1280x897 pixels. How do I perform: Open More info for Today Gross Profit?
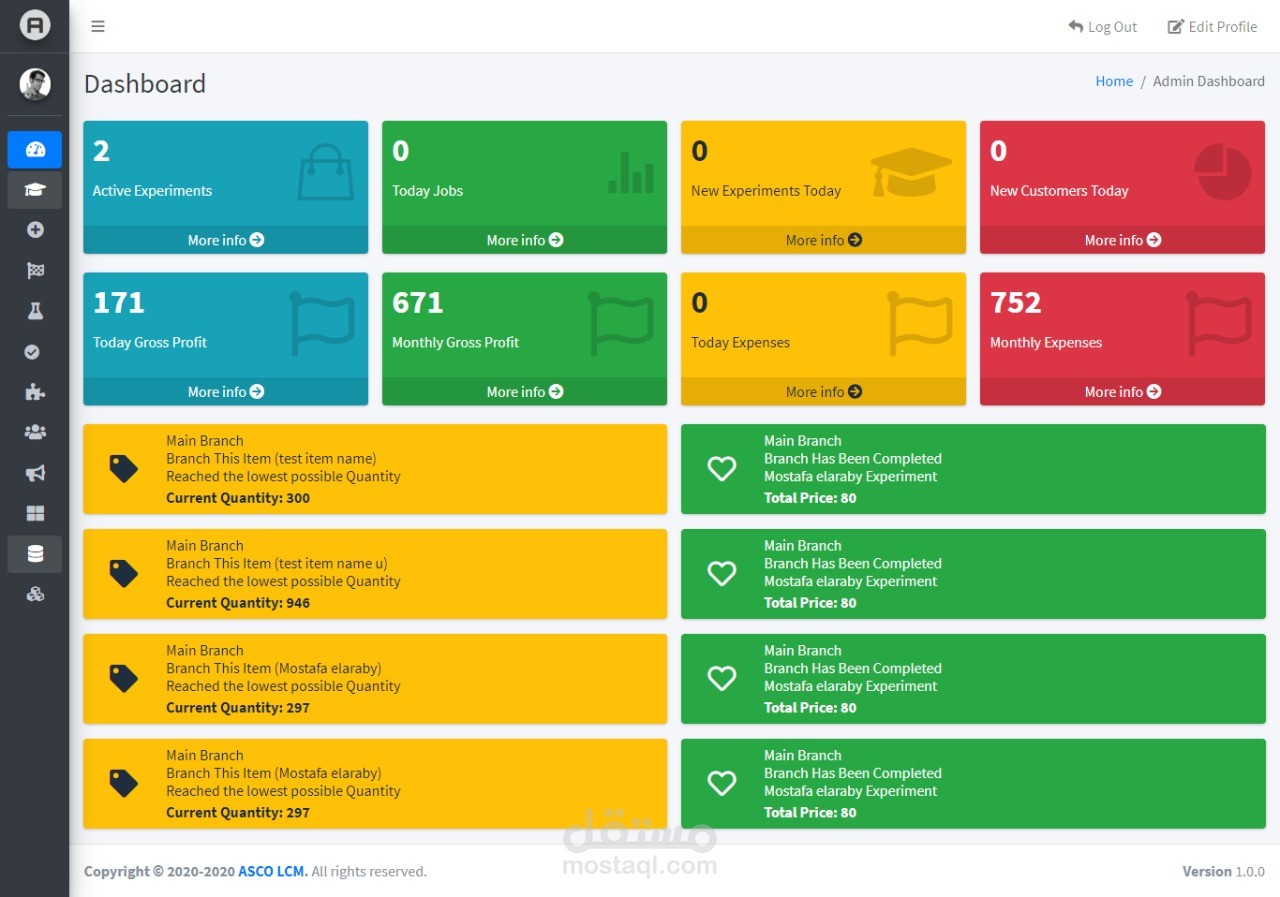(x=225, y=392)
